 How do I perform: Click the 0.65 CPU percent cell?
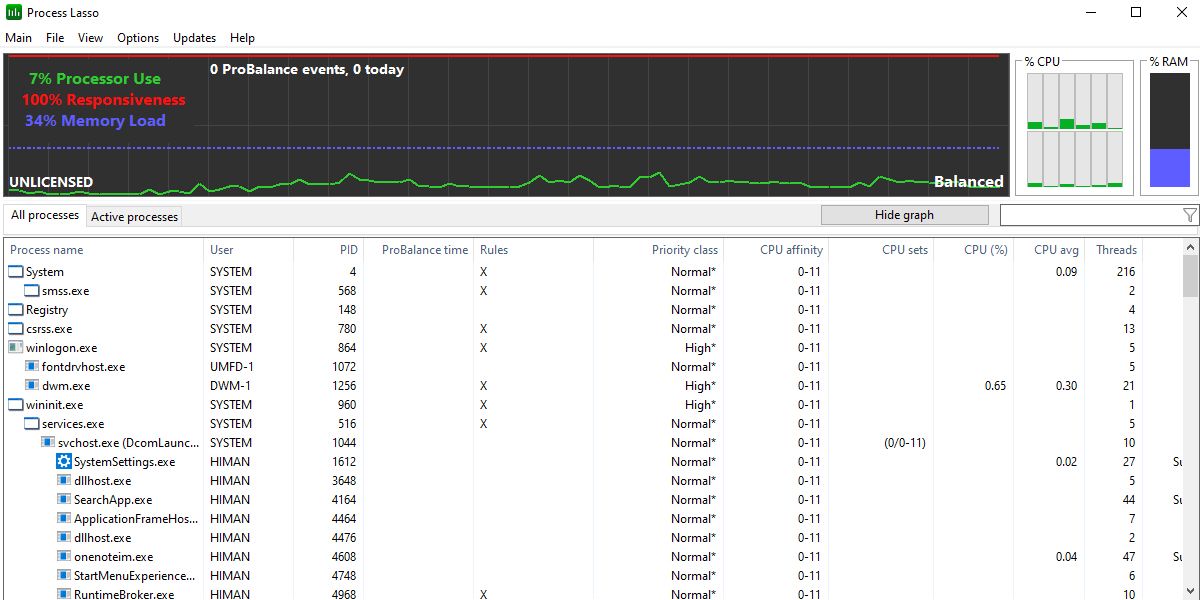point(995,386)
